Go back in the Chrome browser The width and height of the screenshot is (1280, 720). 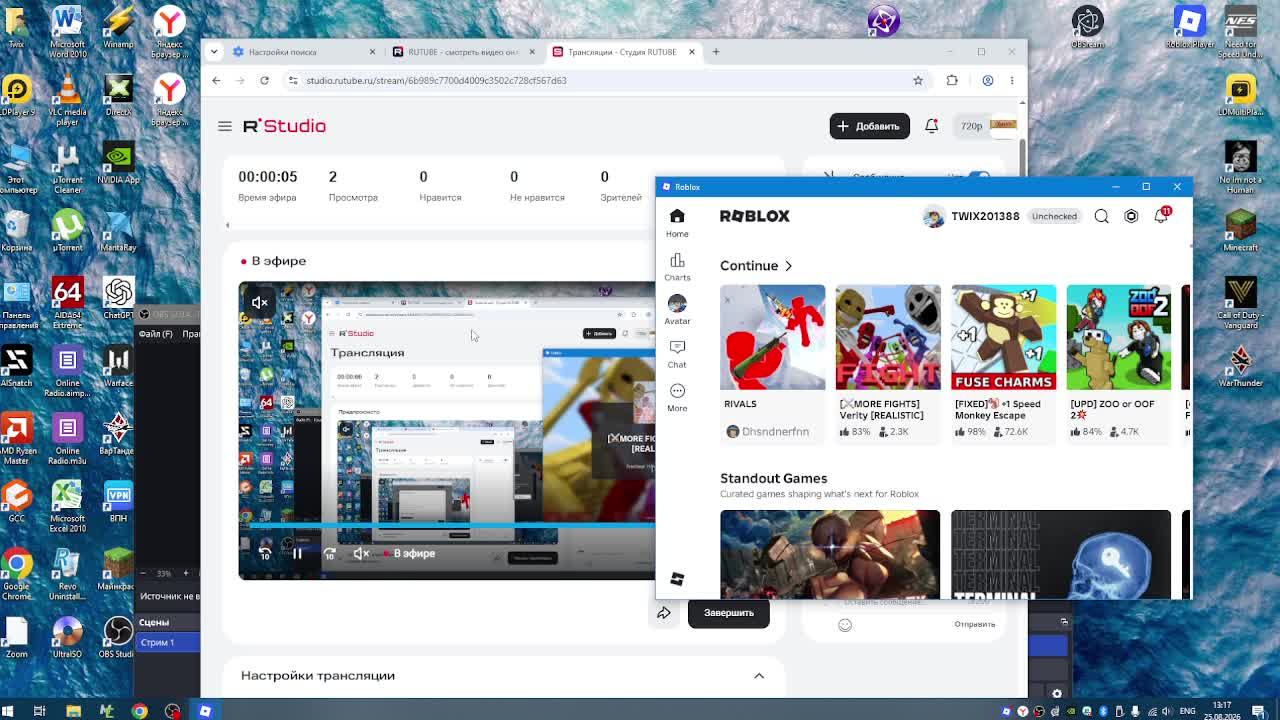coord(216,80)
